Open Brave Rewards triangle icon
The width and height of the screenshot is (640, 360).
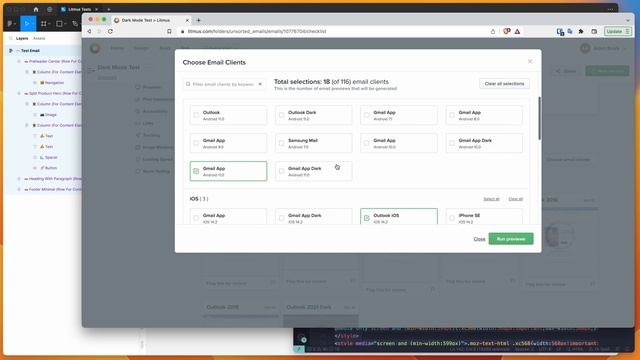(517, 31)
